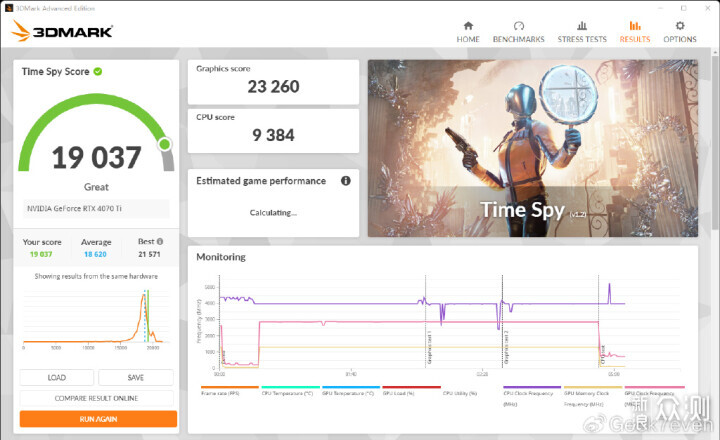Toggle the GPU Memory Clock Frequency legend

click(x=592, y=396)
